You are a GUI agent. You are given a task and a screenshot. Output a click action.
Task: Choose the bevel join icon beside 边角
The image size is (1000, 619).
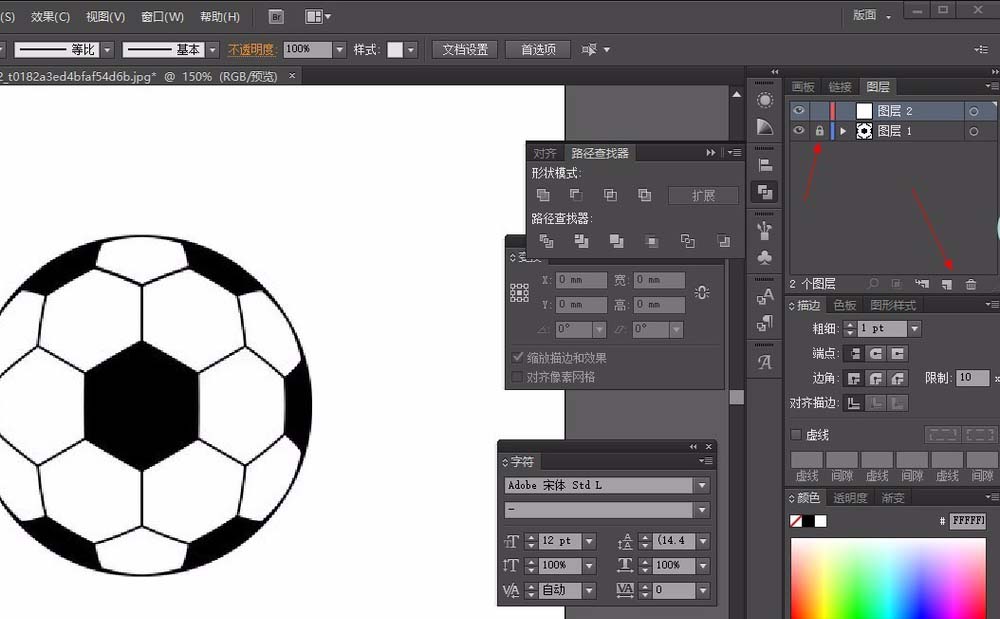[x=898, y=378]
